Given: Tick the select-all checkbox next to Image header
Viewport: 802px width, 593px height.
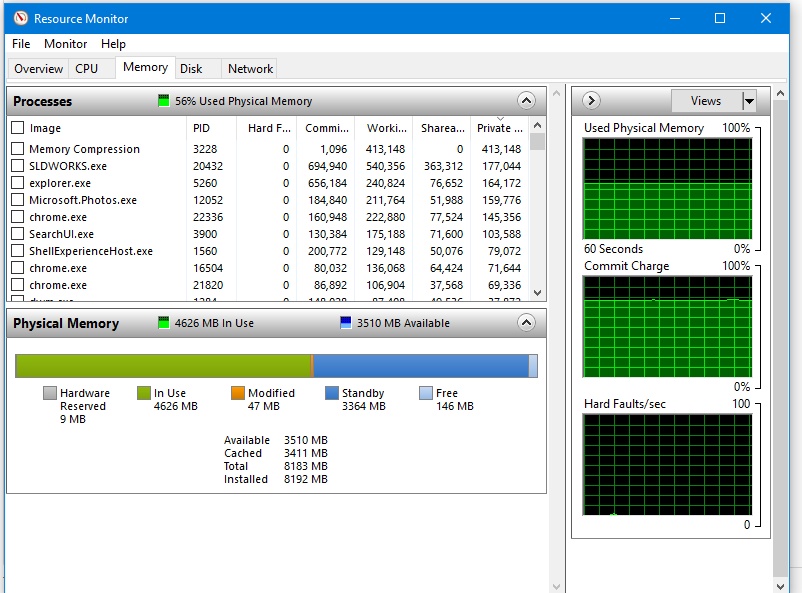Looking at the screenshot, I should point(17,127).
